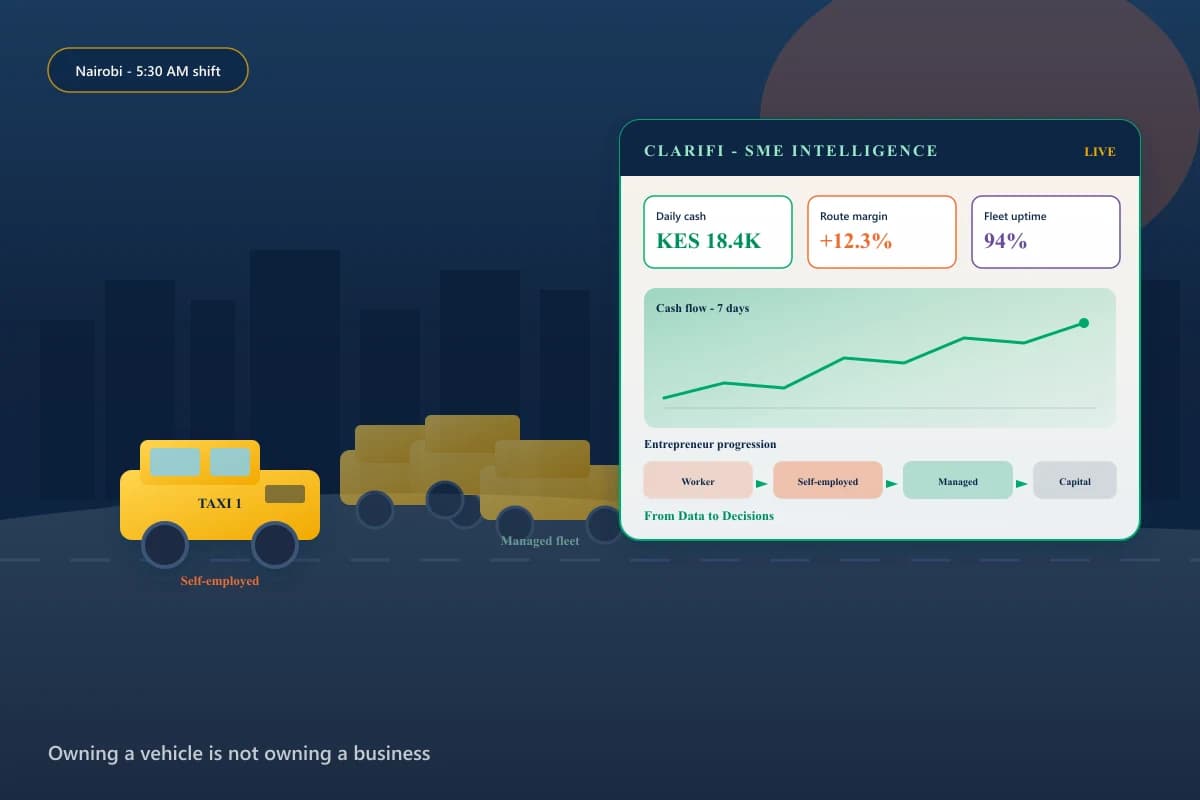Click the Nairobi 5:30 AM shift pill

click(x=147, y=70)
